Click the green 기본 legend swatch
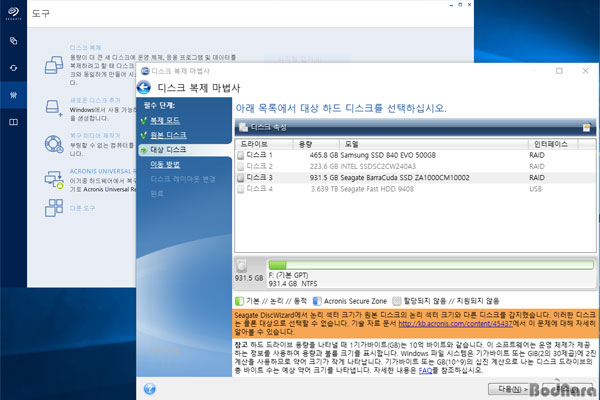Image resolution: width=600 pixels, height=400 pixels. (239, 301)
